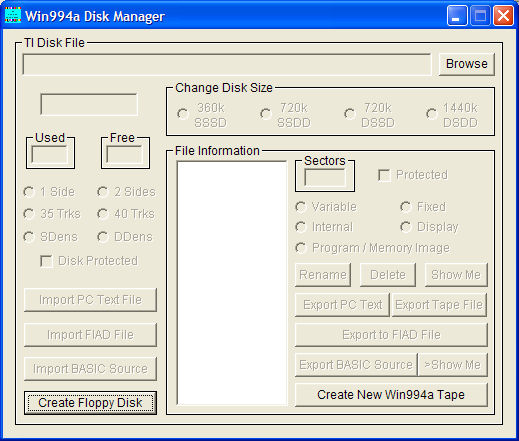Click Import FIAD File button
The width and height of the screenshot is (519, 441).
[90, 335]
